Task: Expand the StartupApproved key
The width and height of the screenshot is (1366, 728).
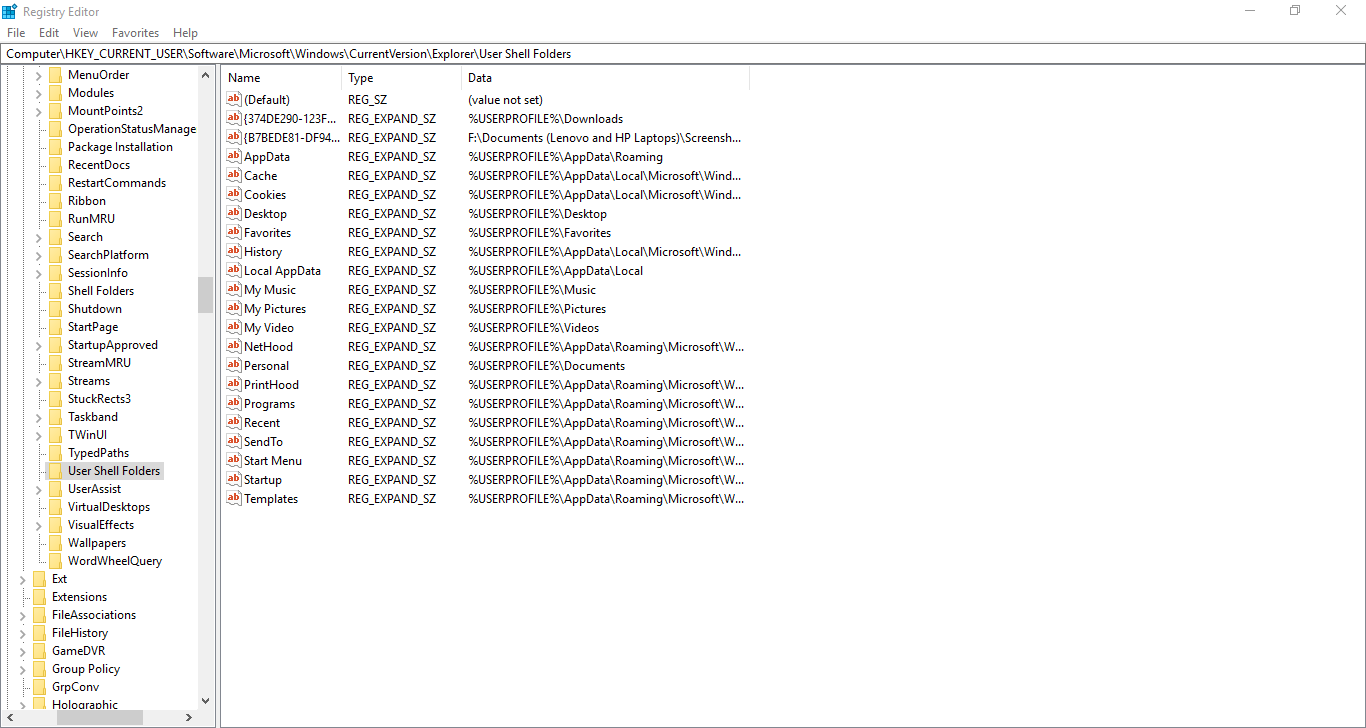Action: coord(39,345)
